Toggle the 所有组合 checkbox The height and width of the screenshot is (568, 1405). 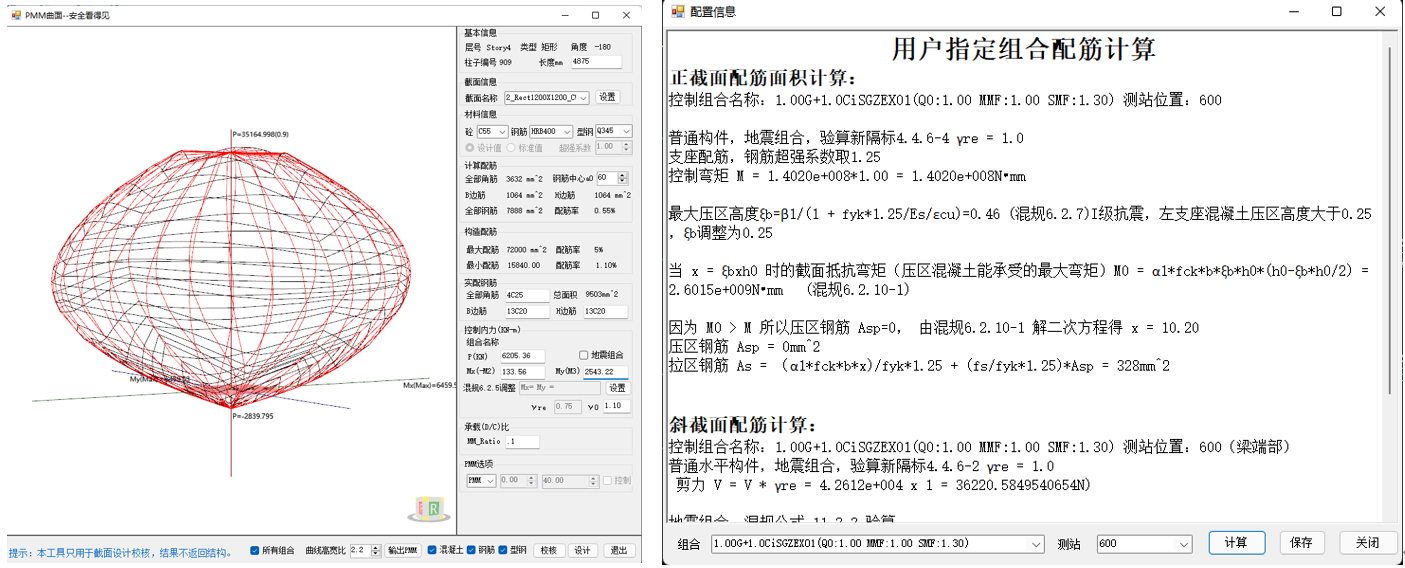(x=255, y=551)
